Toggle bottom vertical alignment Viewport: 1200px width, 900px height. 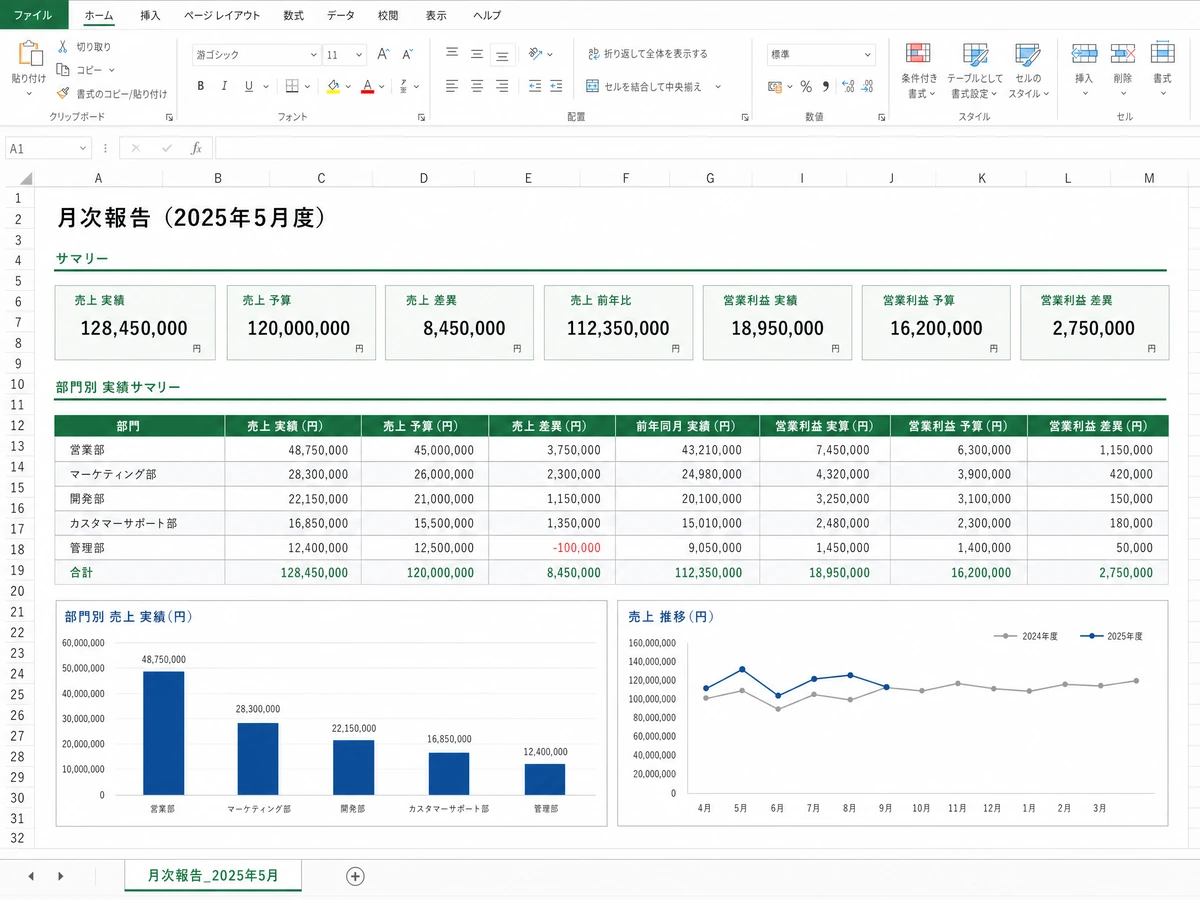tap(502, 54)
